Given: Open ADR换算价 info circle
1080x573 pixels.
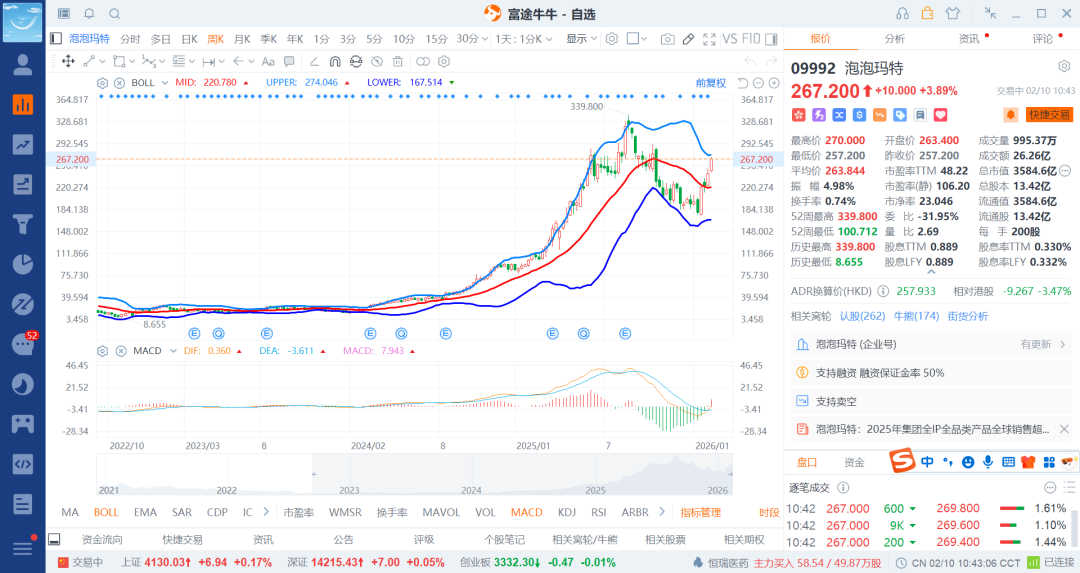Looking at the screenshot, I should pyautogui.click(x=883, y=291).
